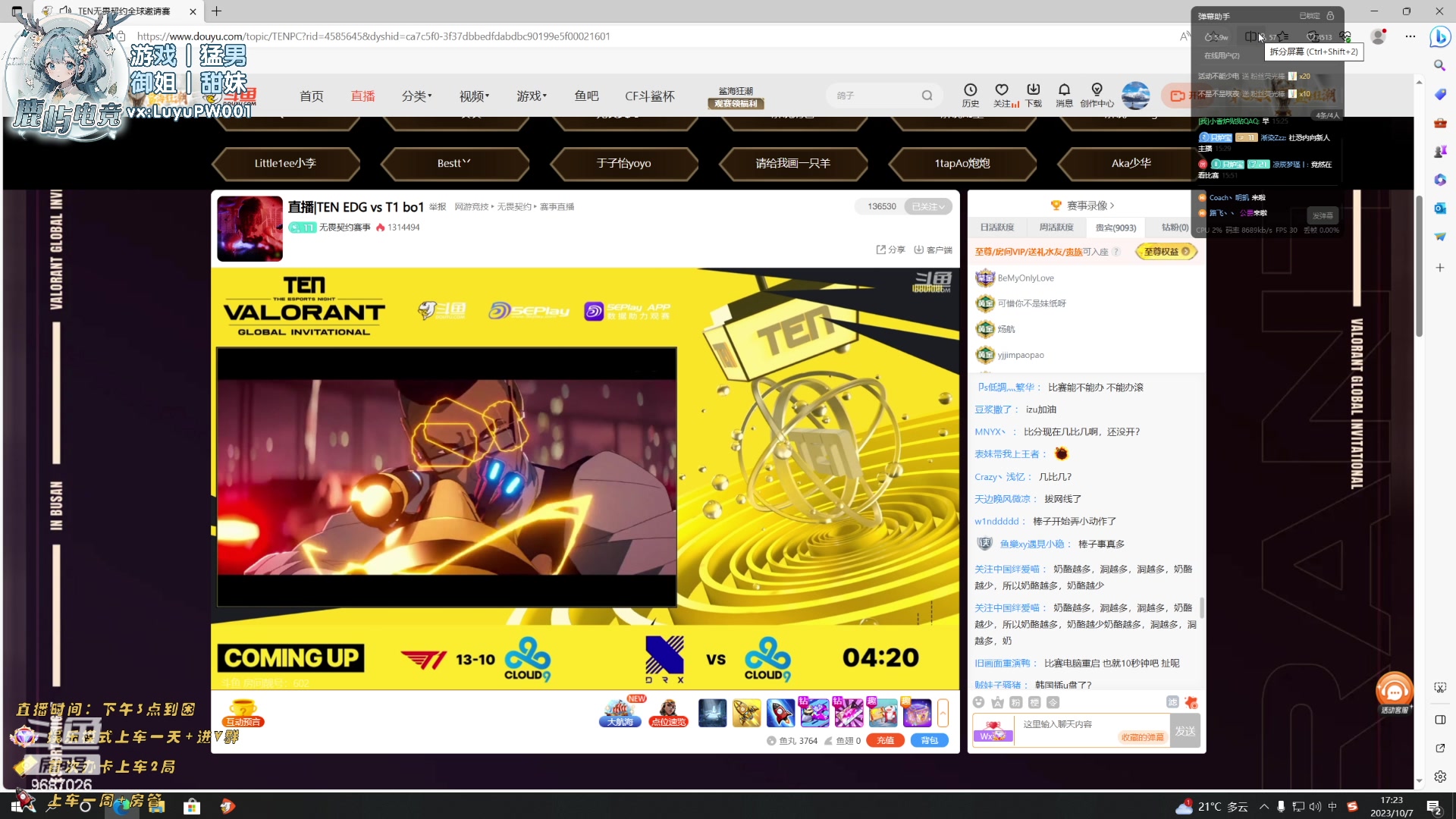Open Microsoft Store on the taskbar
1456x819 pixels.
click(x=192, y=806)
